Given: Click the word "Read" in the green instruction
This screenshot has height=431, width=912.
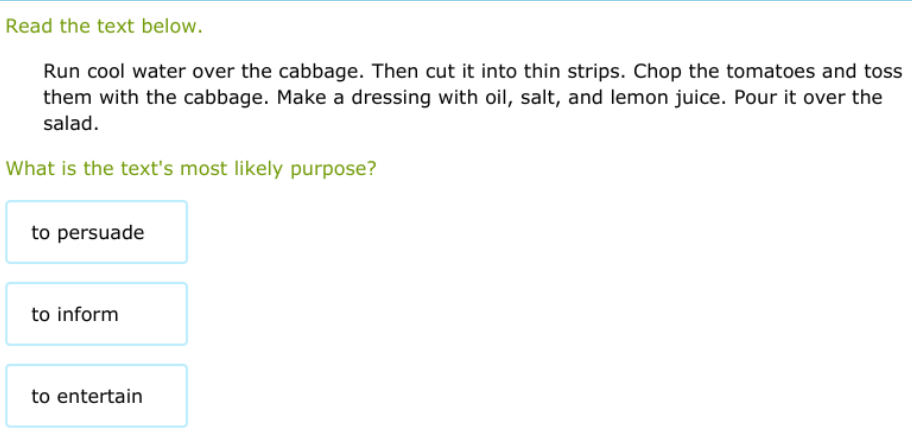Looking at the screenshot, I should (27, 27).
